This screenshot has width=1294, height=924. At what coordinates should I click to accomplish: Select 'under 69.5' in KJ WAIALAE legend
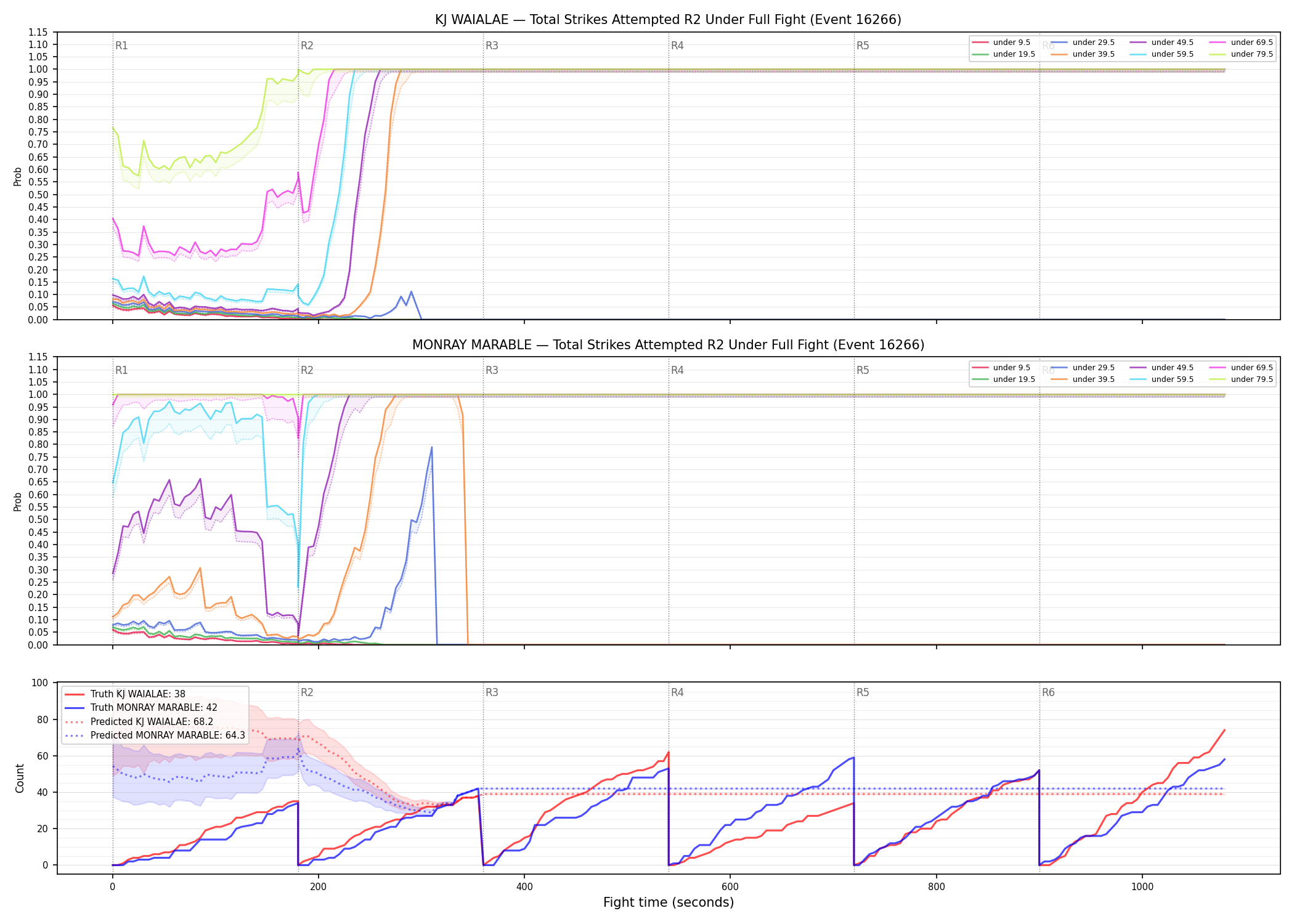tap(1241, 43)
